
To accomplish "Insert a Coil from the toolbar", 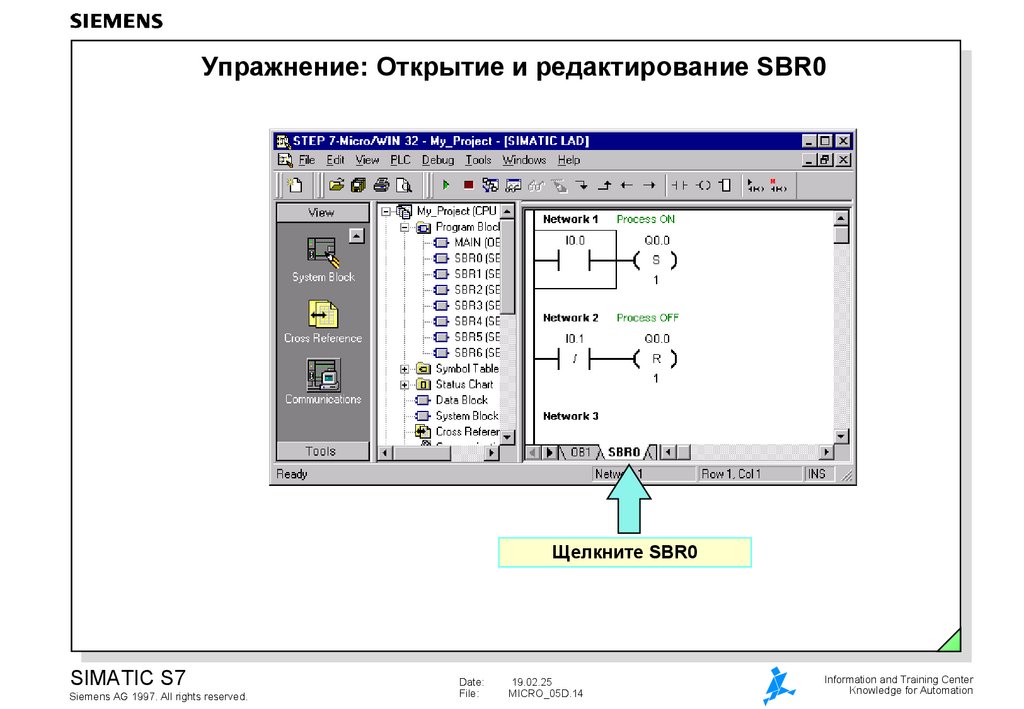I will 703,185.
